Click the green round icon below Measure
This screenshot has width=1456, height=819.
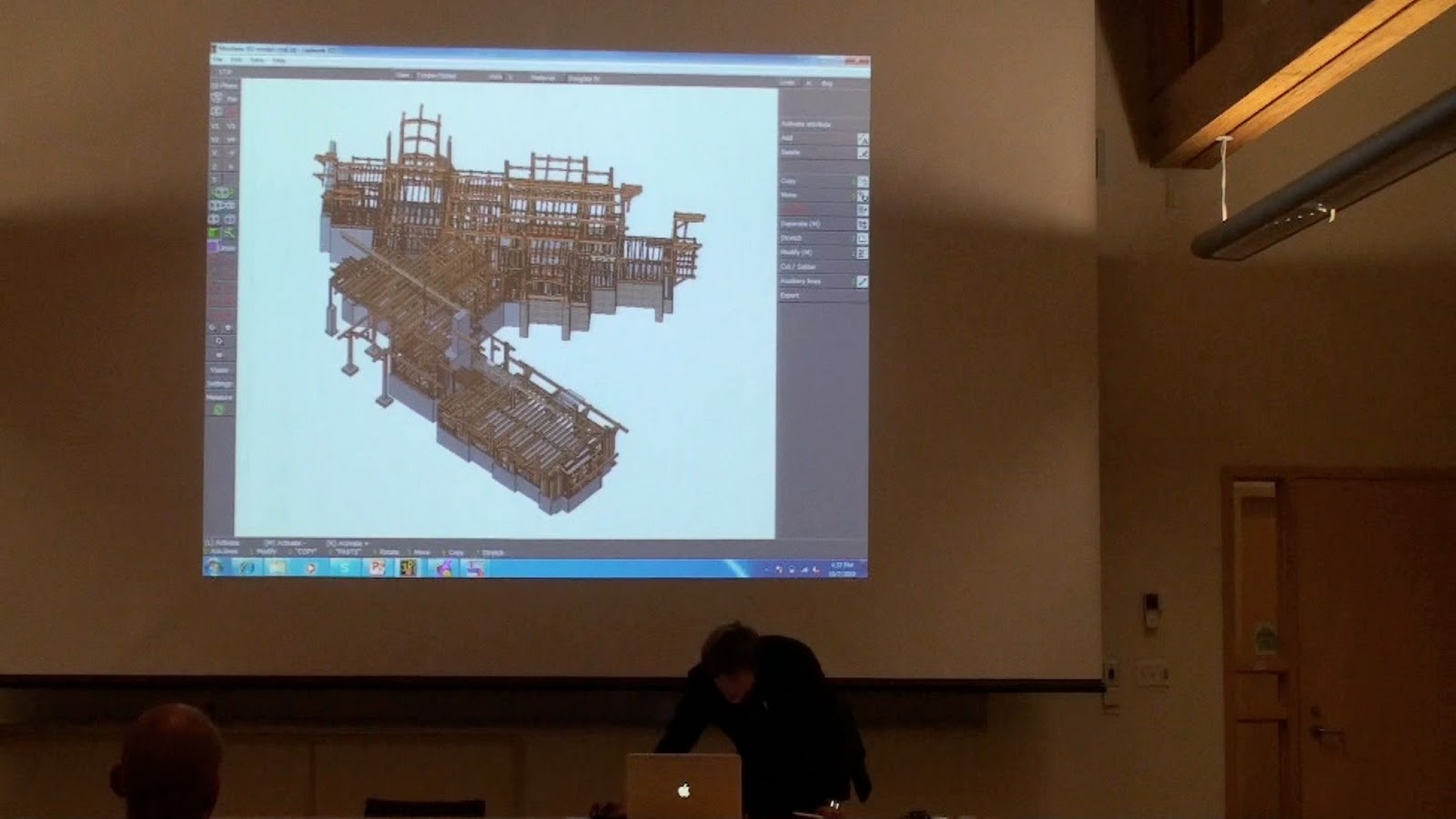(218, 410)
